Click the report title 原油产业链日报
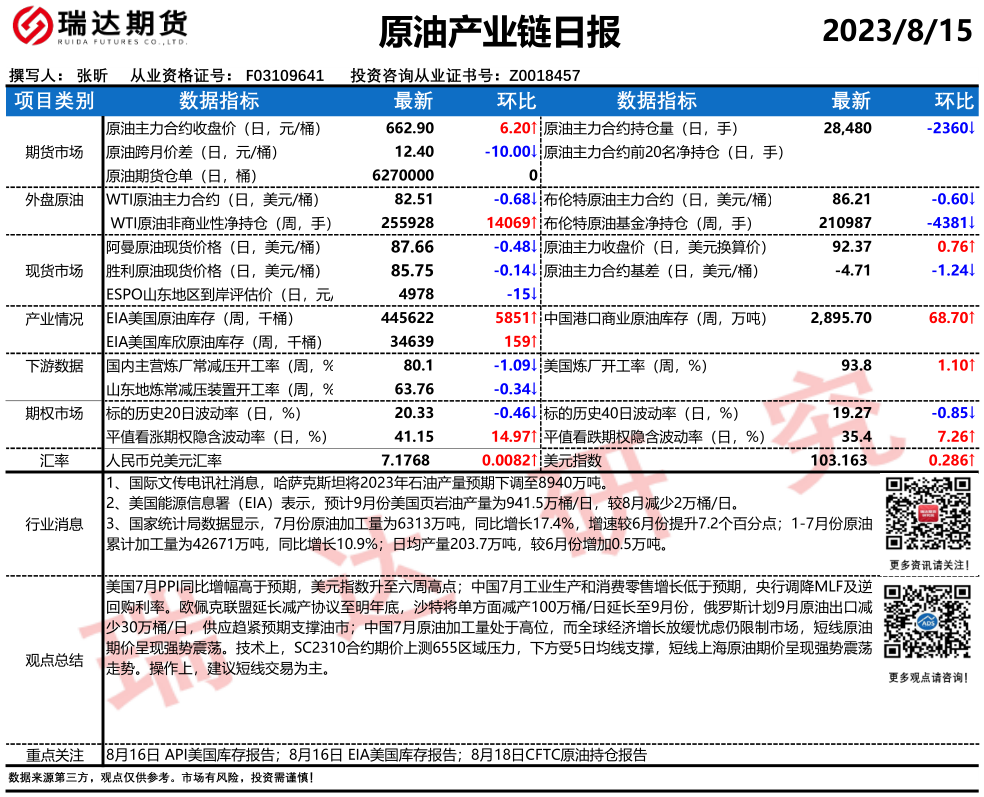 coord(500,32)
